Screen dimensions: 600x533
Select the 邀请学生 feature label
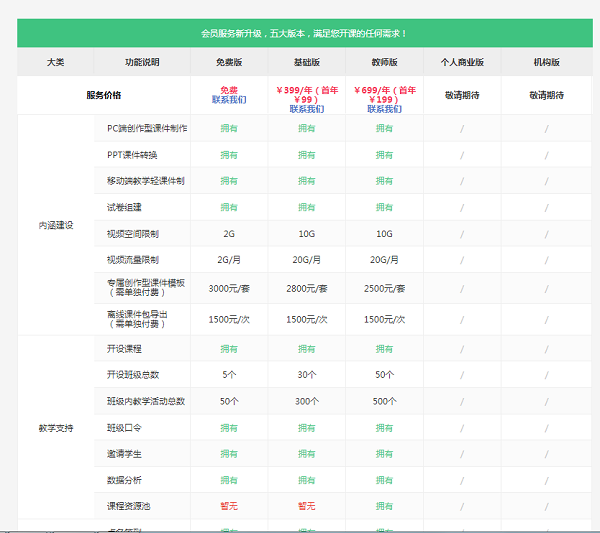click(x=124, y=454)
